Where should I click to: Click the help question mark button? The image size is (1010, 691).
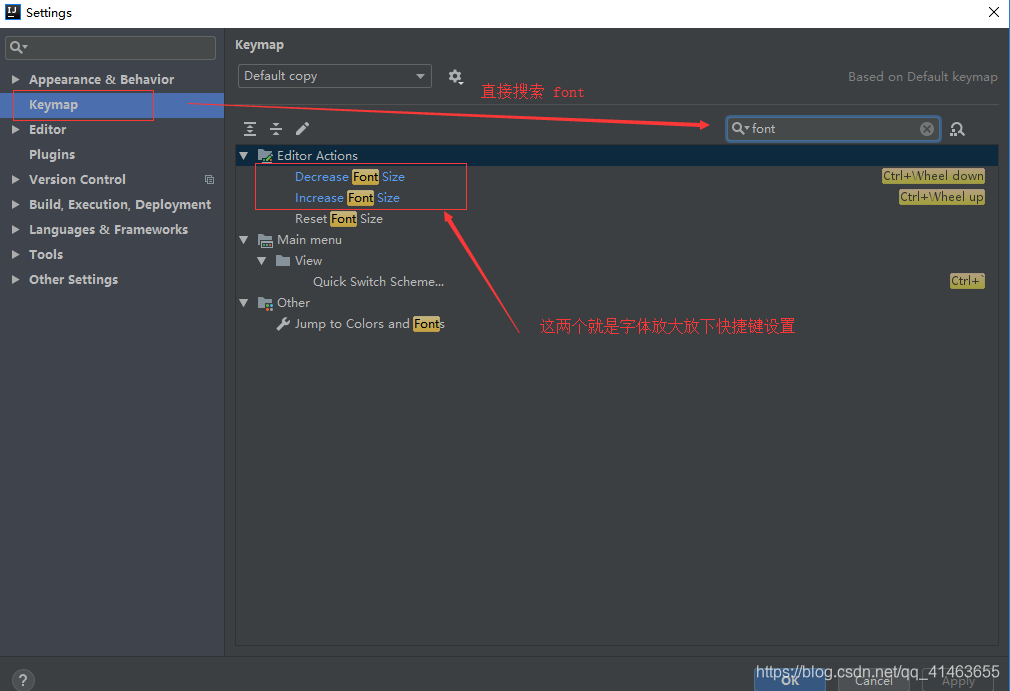23,679
